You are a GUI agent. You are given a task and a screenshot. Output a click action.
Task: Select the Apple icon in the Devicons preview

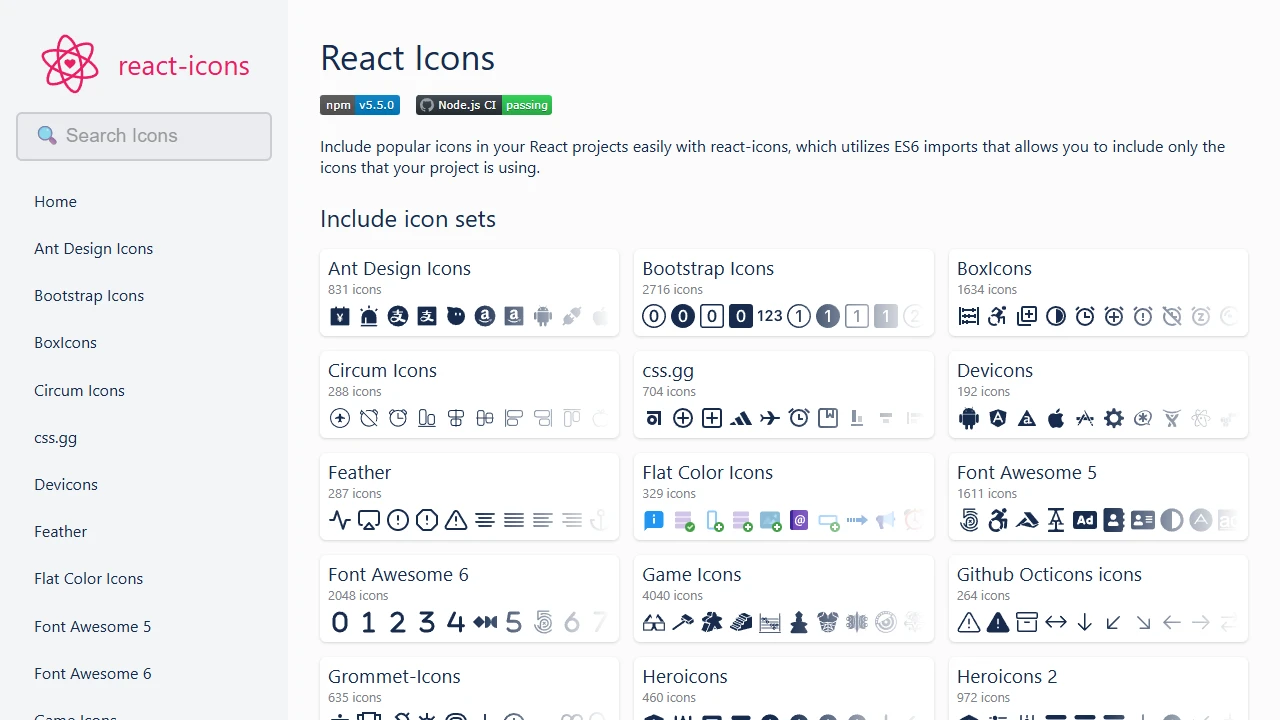pyautogui.click(x=1055, y=418)
